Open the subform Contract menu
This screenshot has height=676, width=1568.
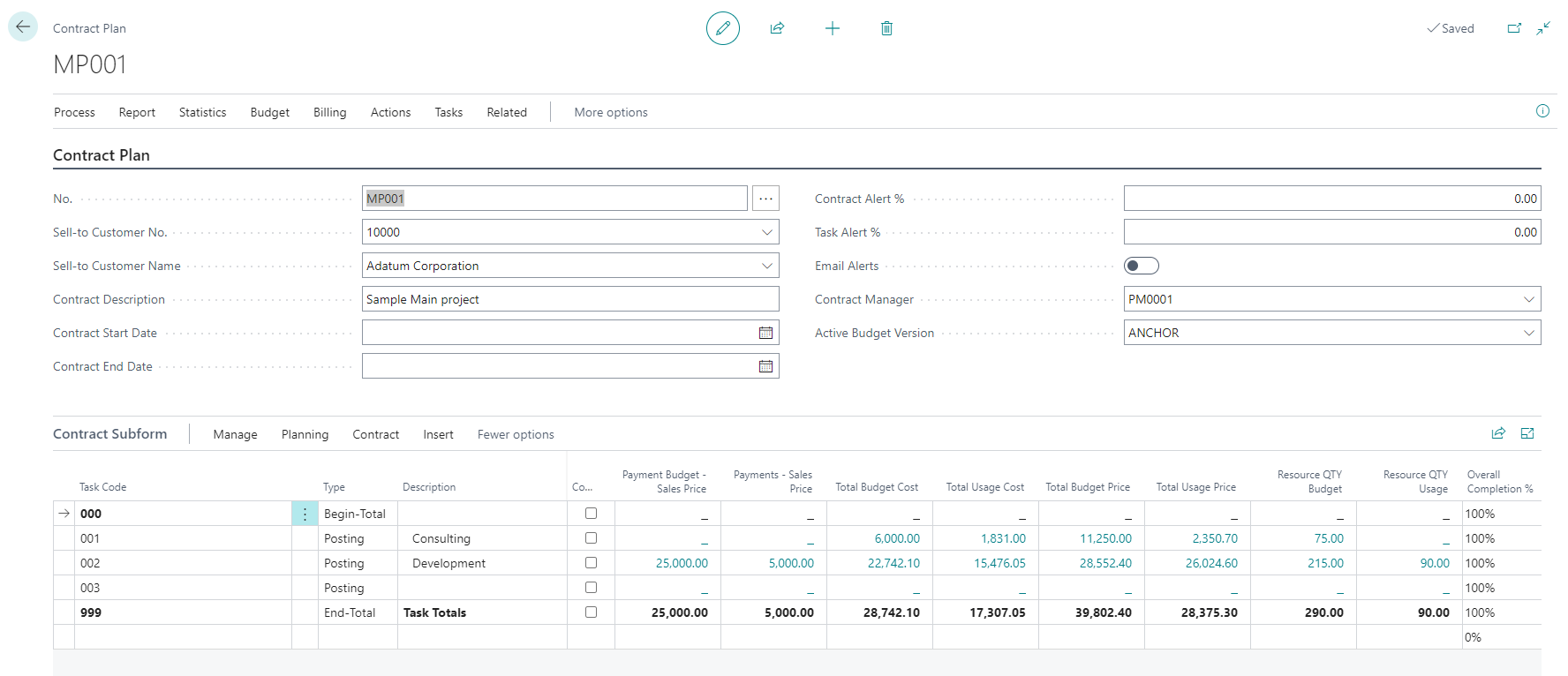click(375, 434)
